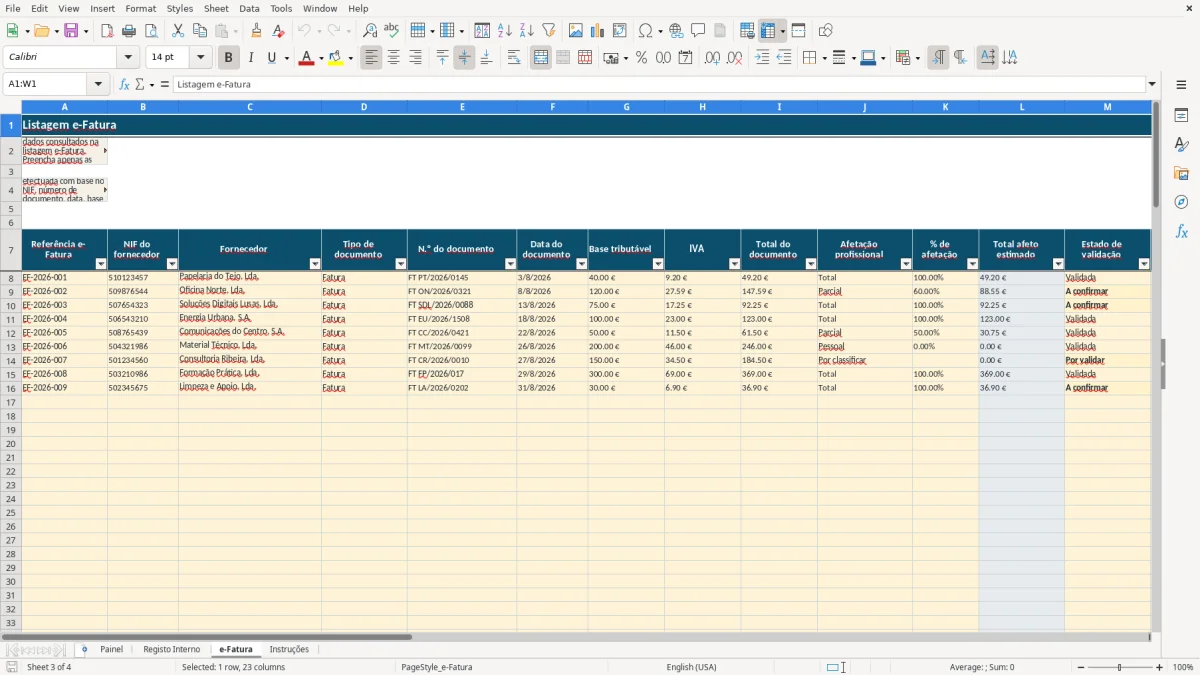Image resolution: width=1200 pixels, height=675 pixels.
Task: Open the Export as PDF tool
Action: (x=107, y=31)
